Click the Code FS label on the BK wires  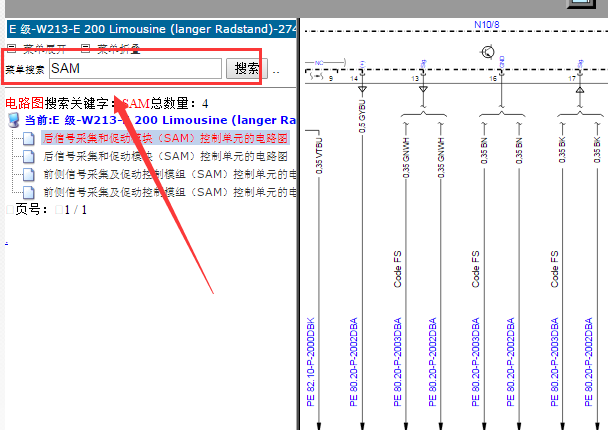(554, 269)
